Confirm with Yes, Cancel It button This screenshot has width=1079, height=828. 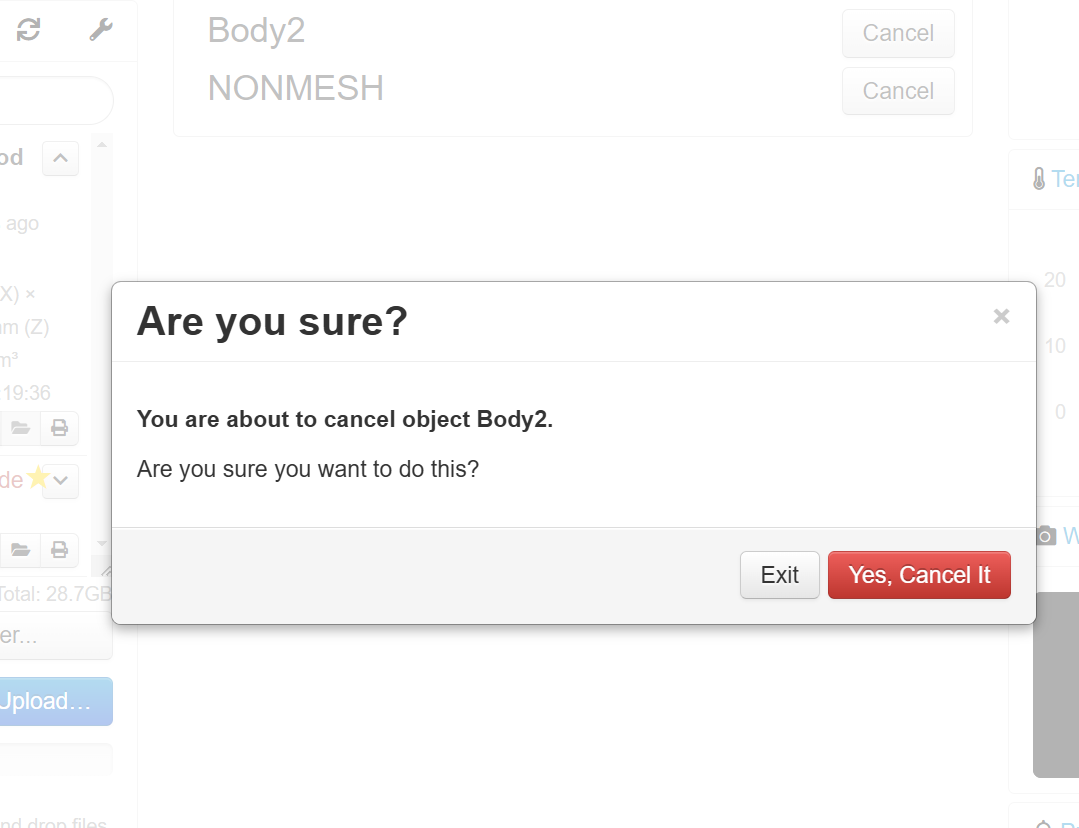point(919,575)
